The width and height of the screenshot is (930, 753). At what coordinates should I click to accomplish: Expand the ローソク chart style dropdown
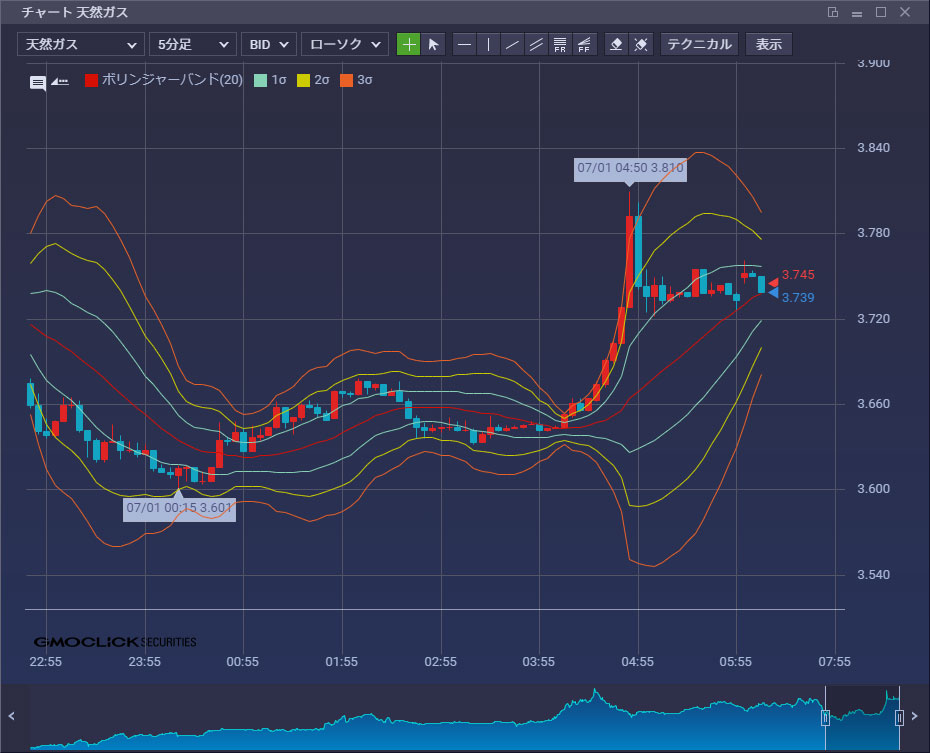344,44
